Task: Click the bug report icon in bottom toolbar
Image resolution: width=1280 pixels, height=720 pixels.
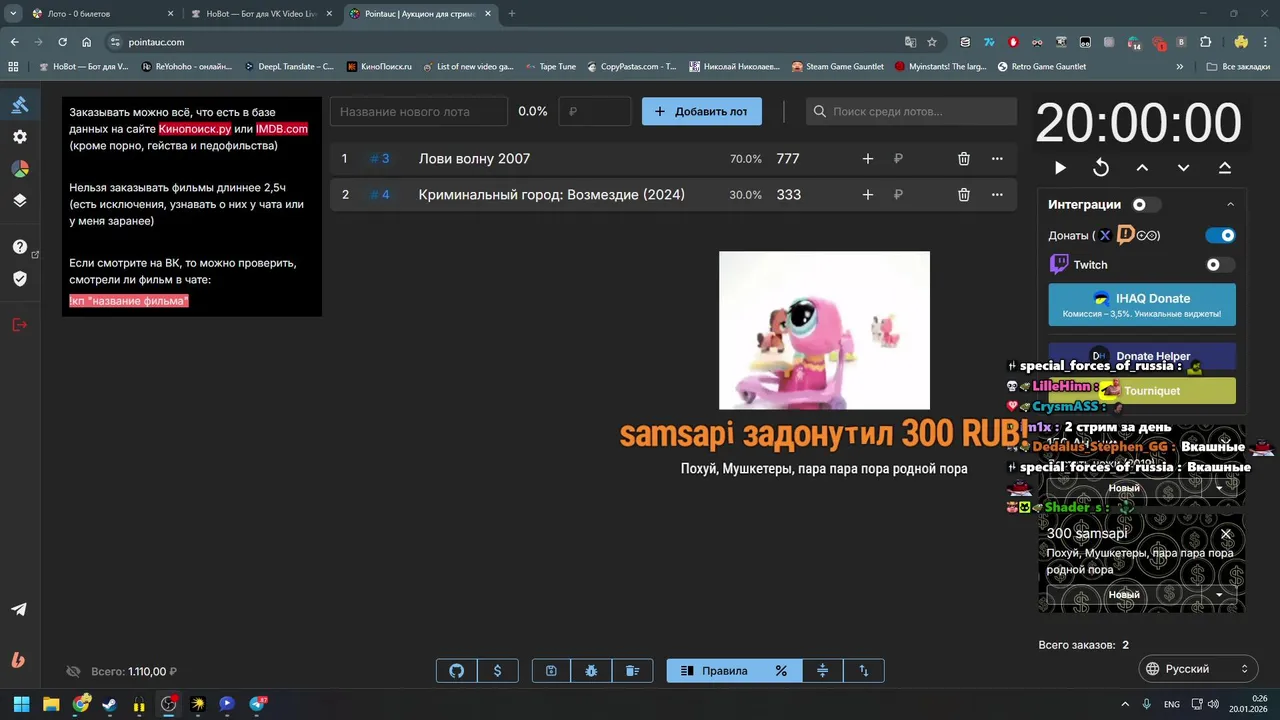Action: pyautogui.click(x=591, y=671)
